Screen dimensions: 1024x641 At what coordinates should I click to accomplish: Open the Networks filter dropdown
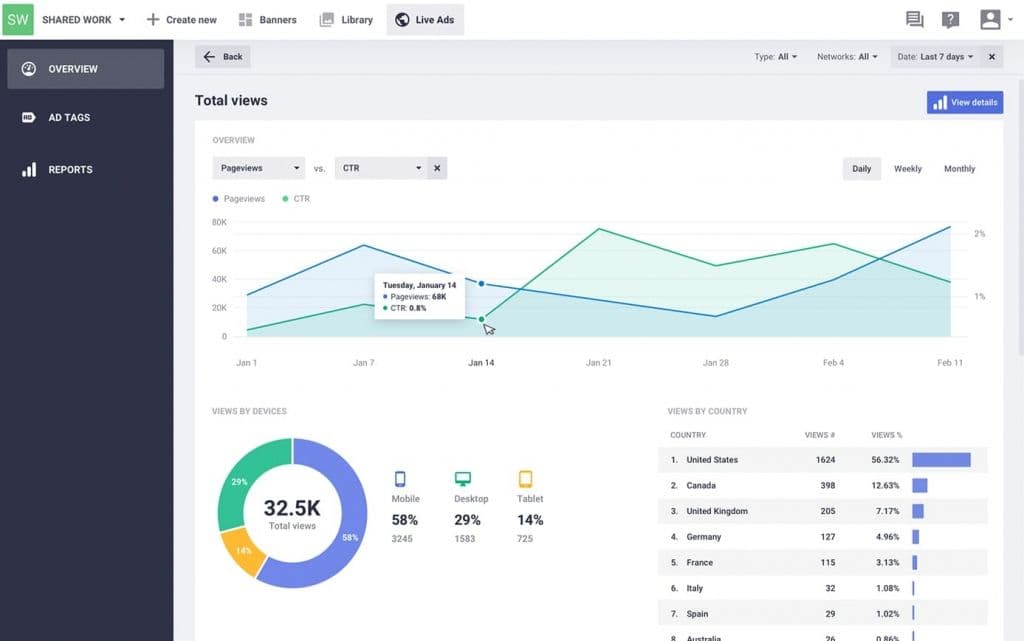coord(847,57)
